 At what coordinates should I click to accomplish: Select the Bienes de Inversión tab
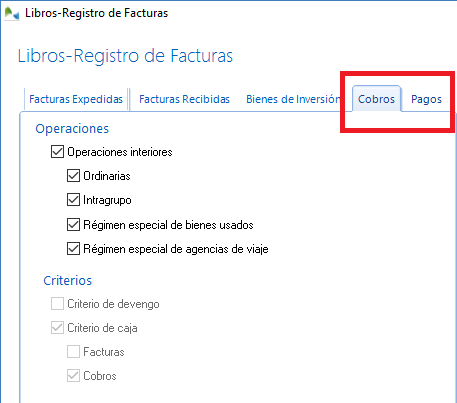[293, 99]
